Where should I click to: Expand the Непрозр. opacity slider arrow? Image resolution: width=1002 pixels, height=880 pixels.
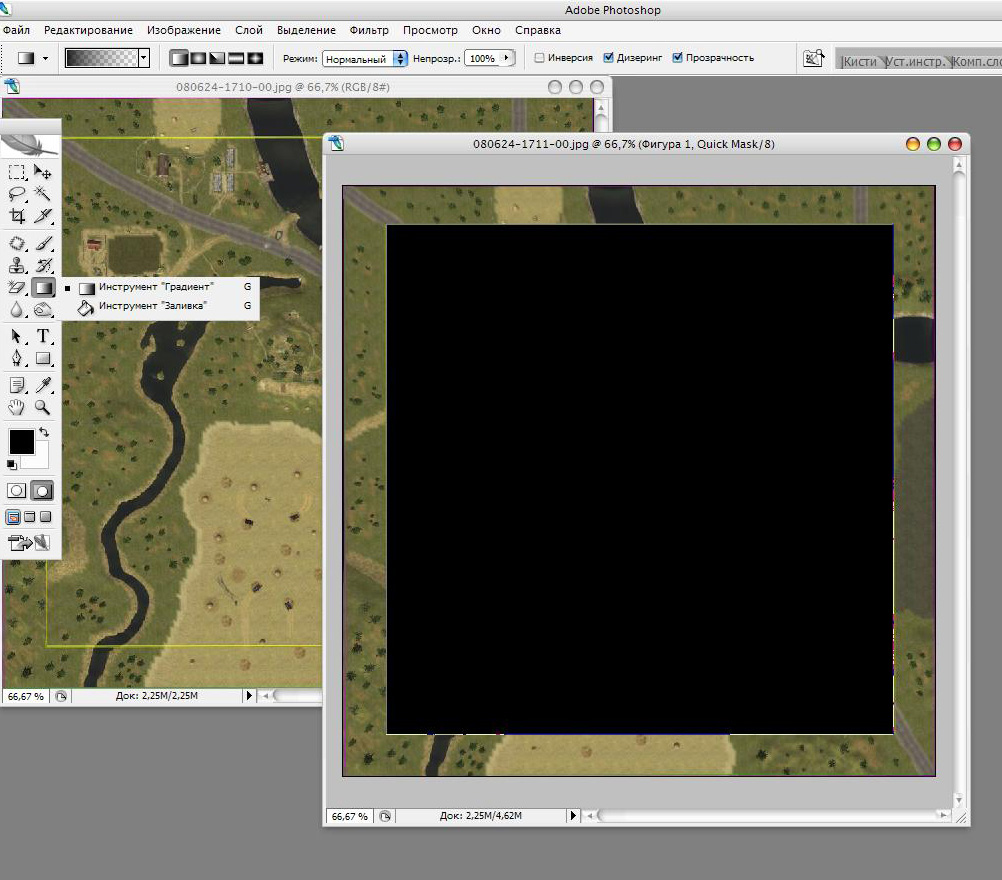pyautogui.click(x=507, y=59)
